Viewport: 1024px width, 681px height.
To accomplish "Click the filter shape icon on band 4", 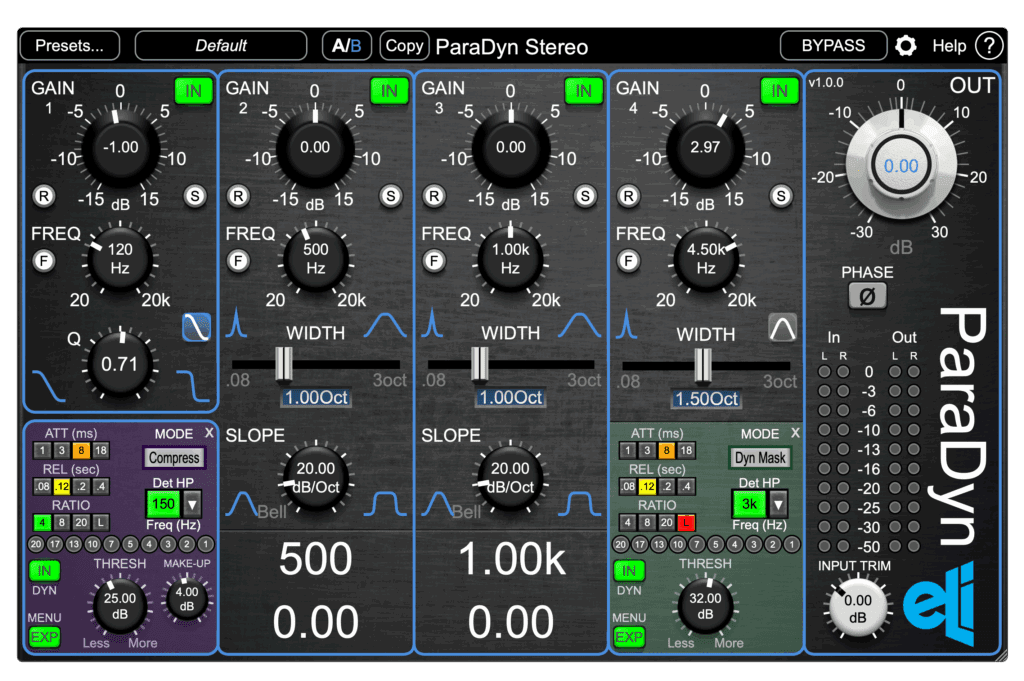I will coord(782,327).
